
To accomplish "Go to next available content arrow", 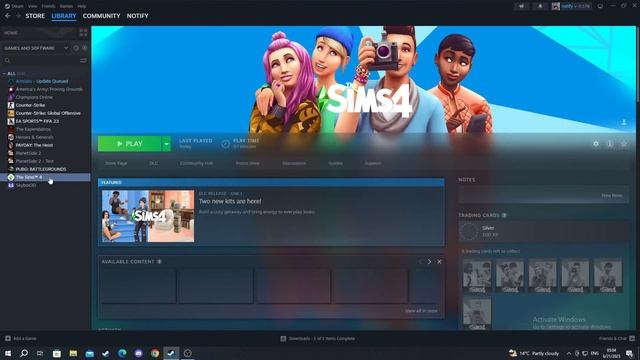I will (429, 262).
